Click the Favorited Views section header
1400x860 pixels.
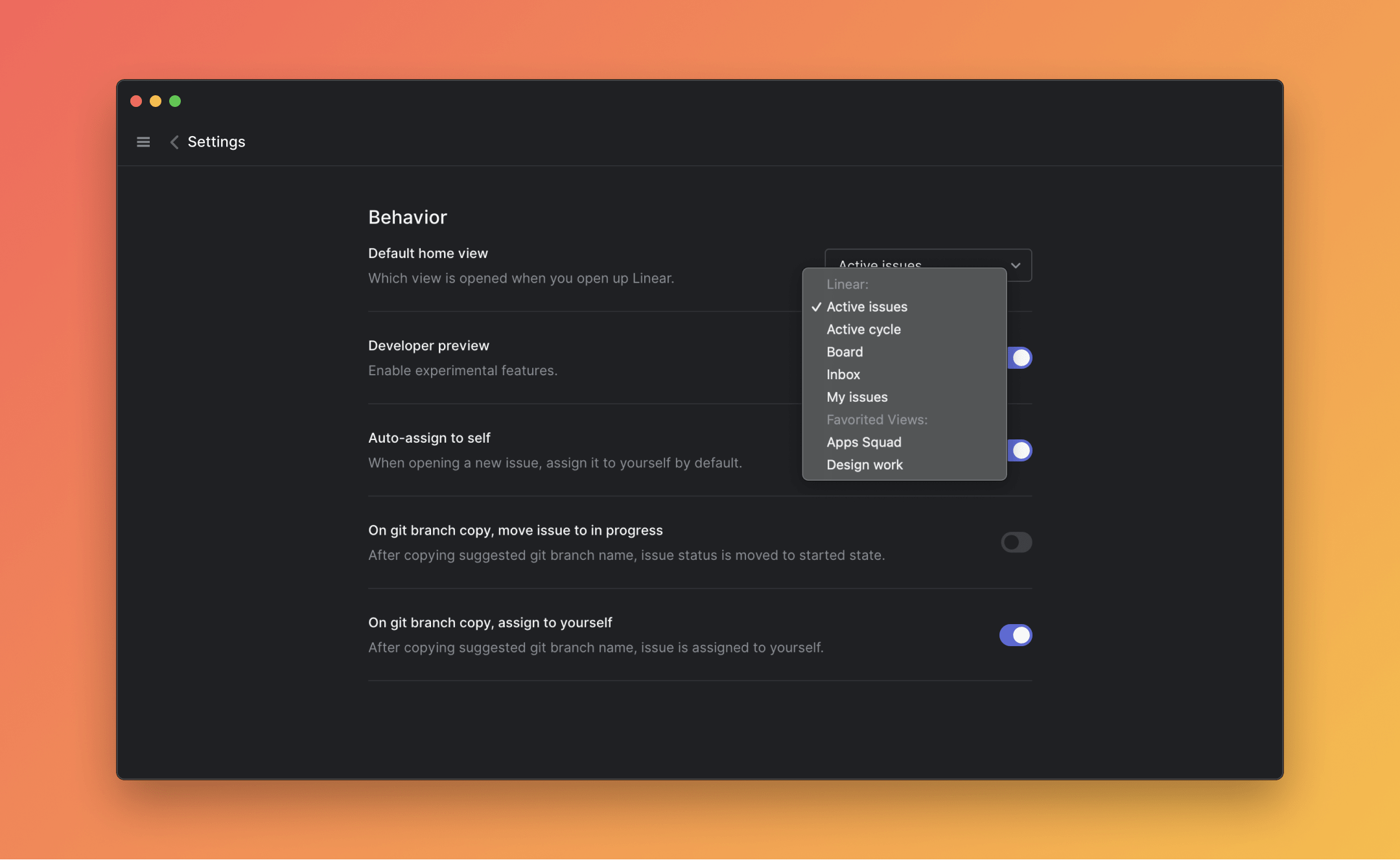(876, 418)
